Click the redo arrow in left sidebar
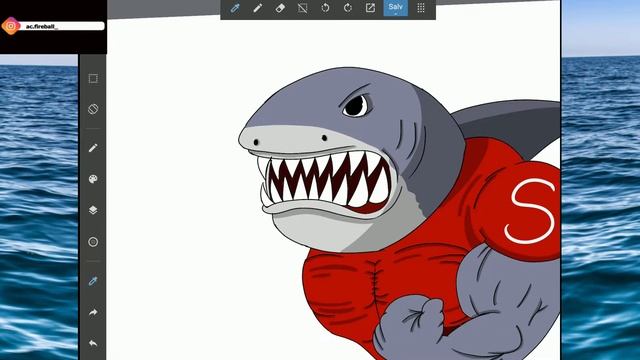This screenshot has height=360, width=640. tap(93, 312)
